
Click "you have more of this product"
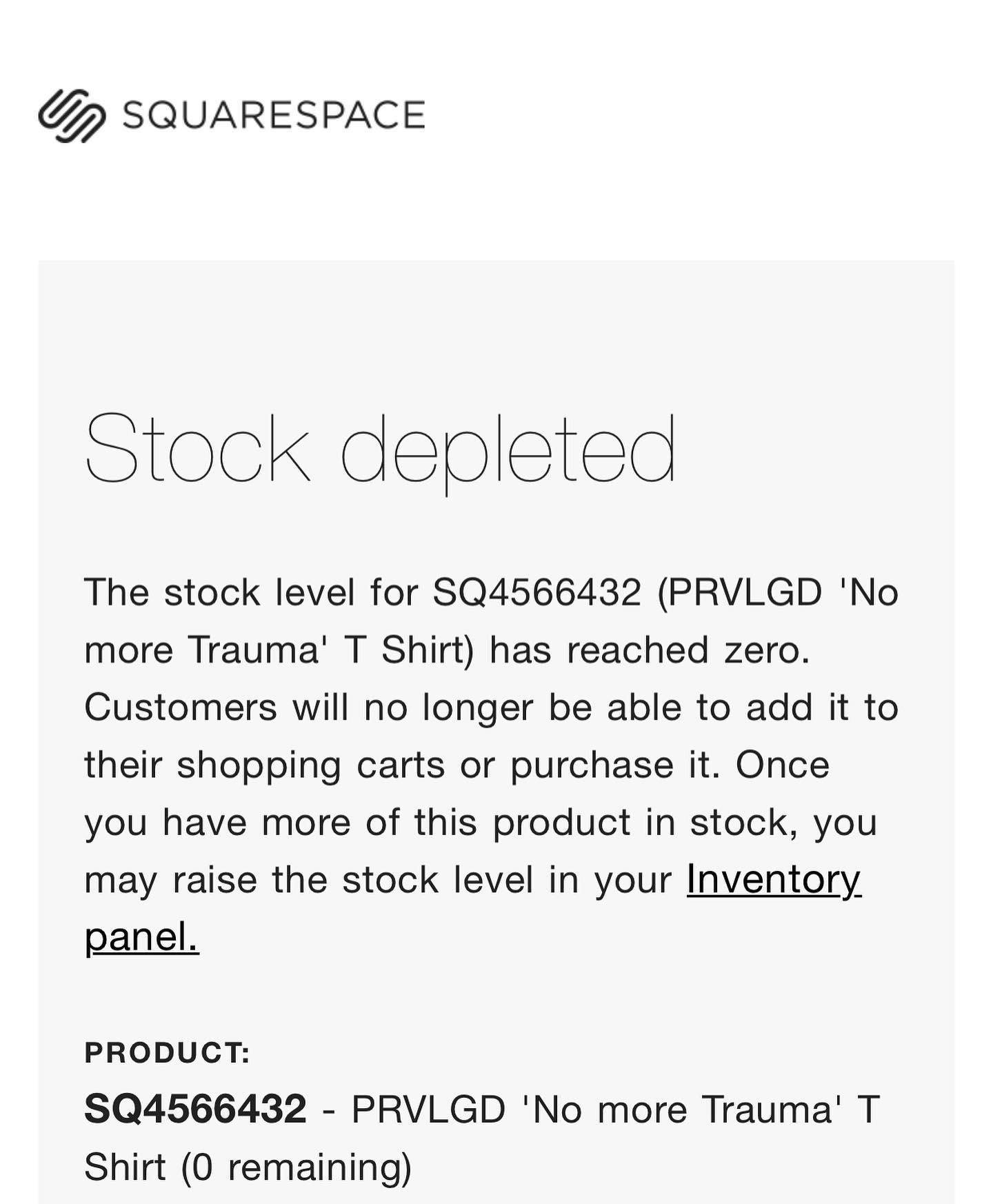357,823
